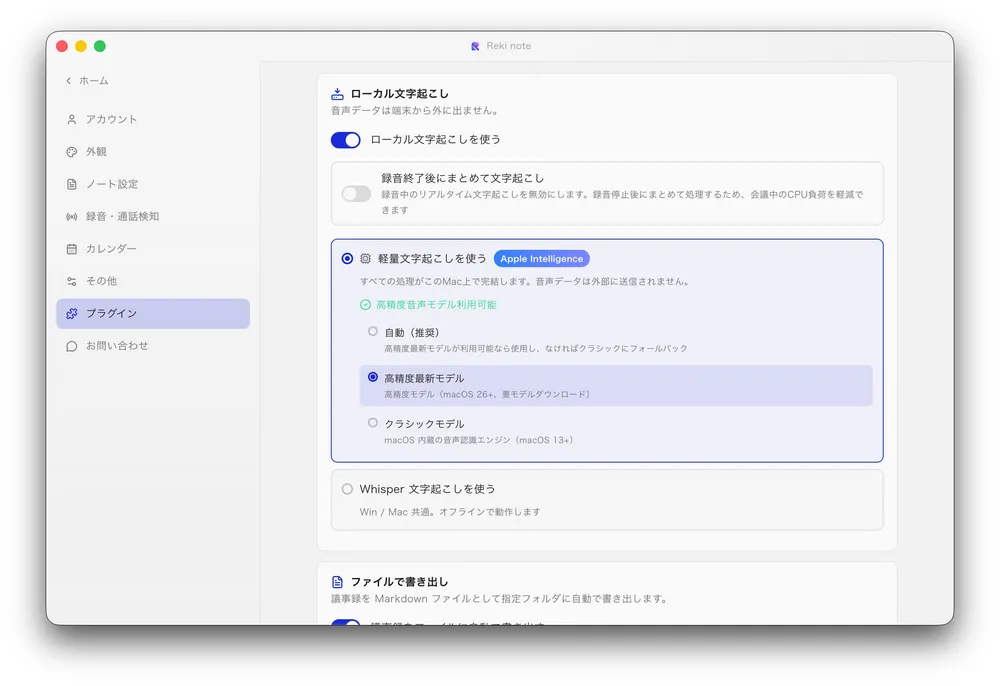This screenshot has width=1000, height=686.
Task: Click the 高精度モデル（macOS 26+ description text
Action: click(x=487, y=395)
